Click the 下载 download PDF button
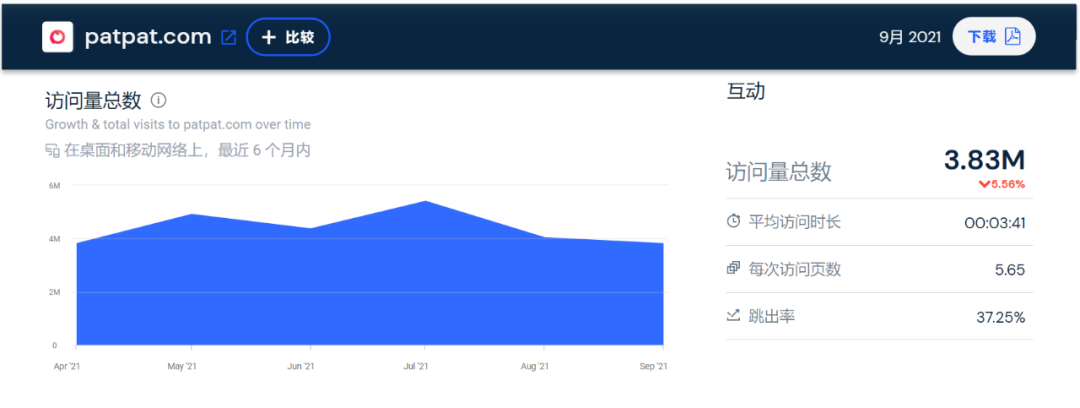This screenshot has height=408, width=1080. tap(993, 37)
